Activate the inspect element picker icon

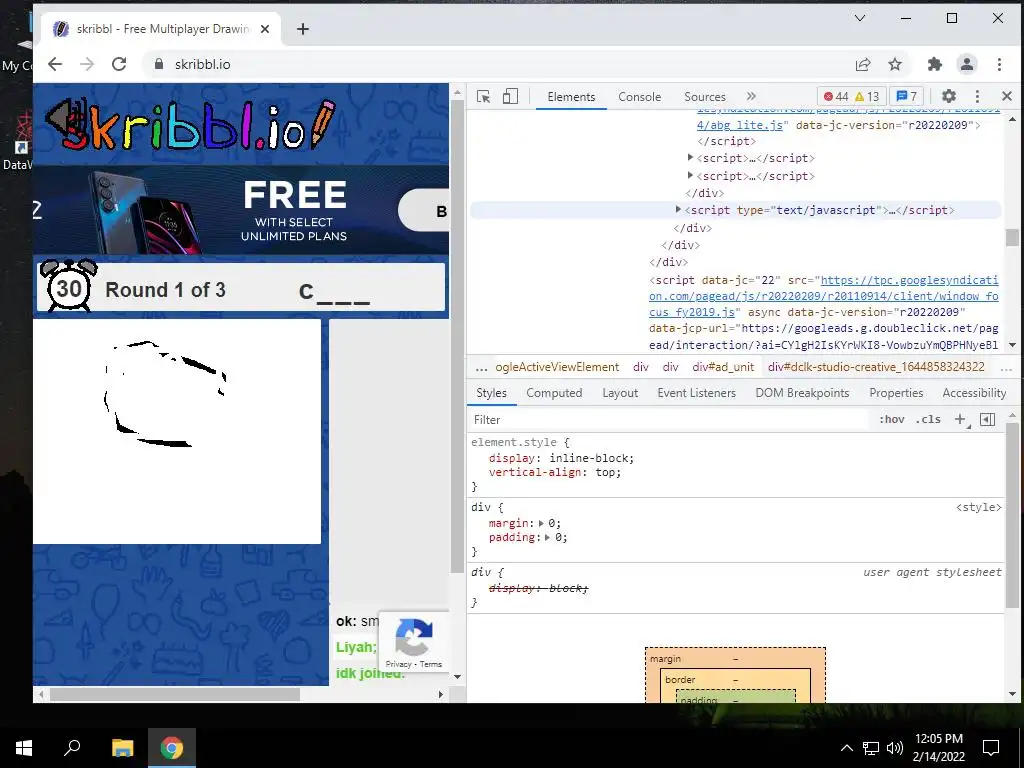point(483,97)
